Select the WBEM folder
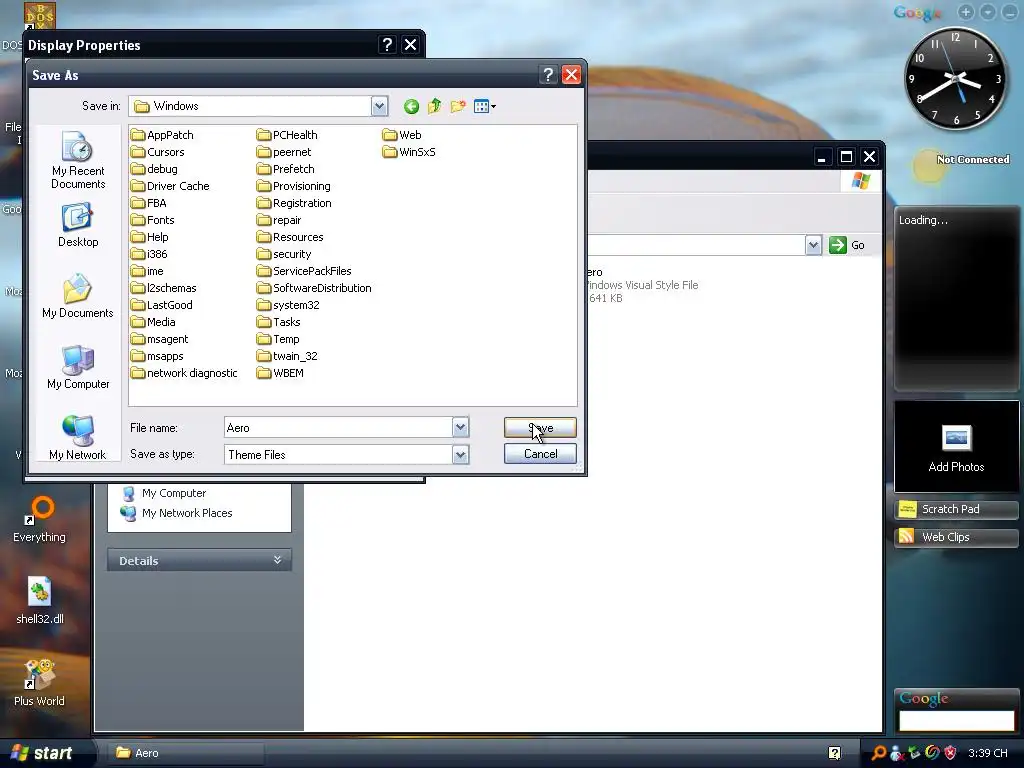This screenshot has height=768, width=1024. tap(281, 373)
